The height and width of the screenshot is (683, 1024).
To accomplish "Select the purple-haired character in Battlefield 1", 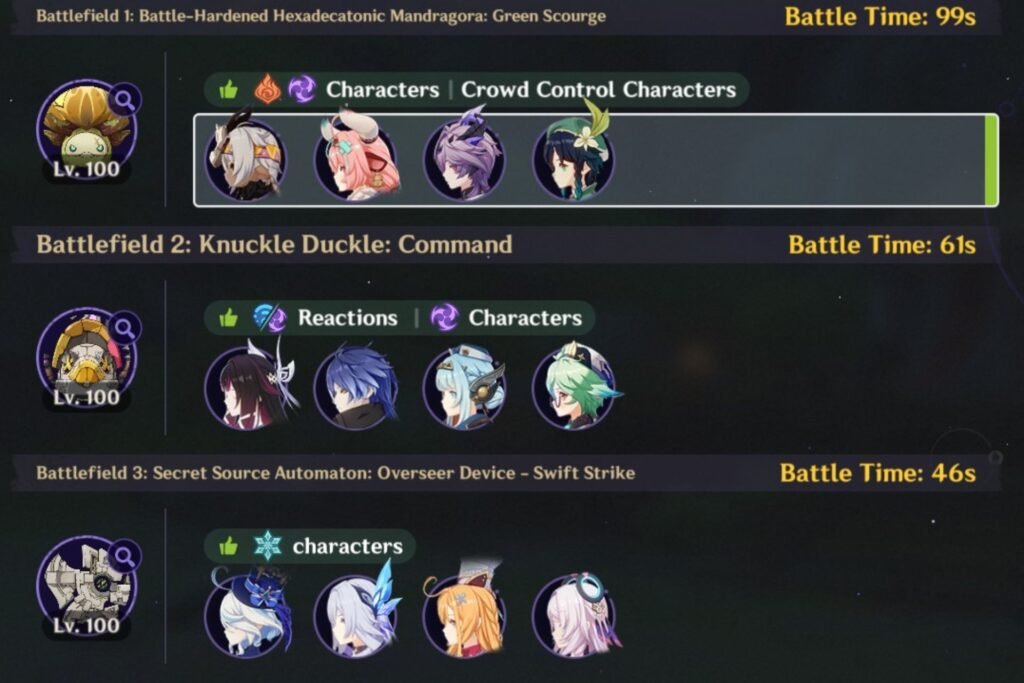I will click(464, 157).
